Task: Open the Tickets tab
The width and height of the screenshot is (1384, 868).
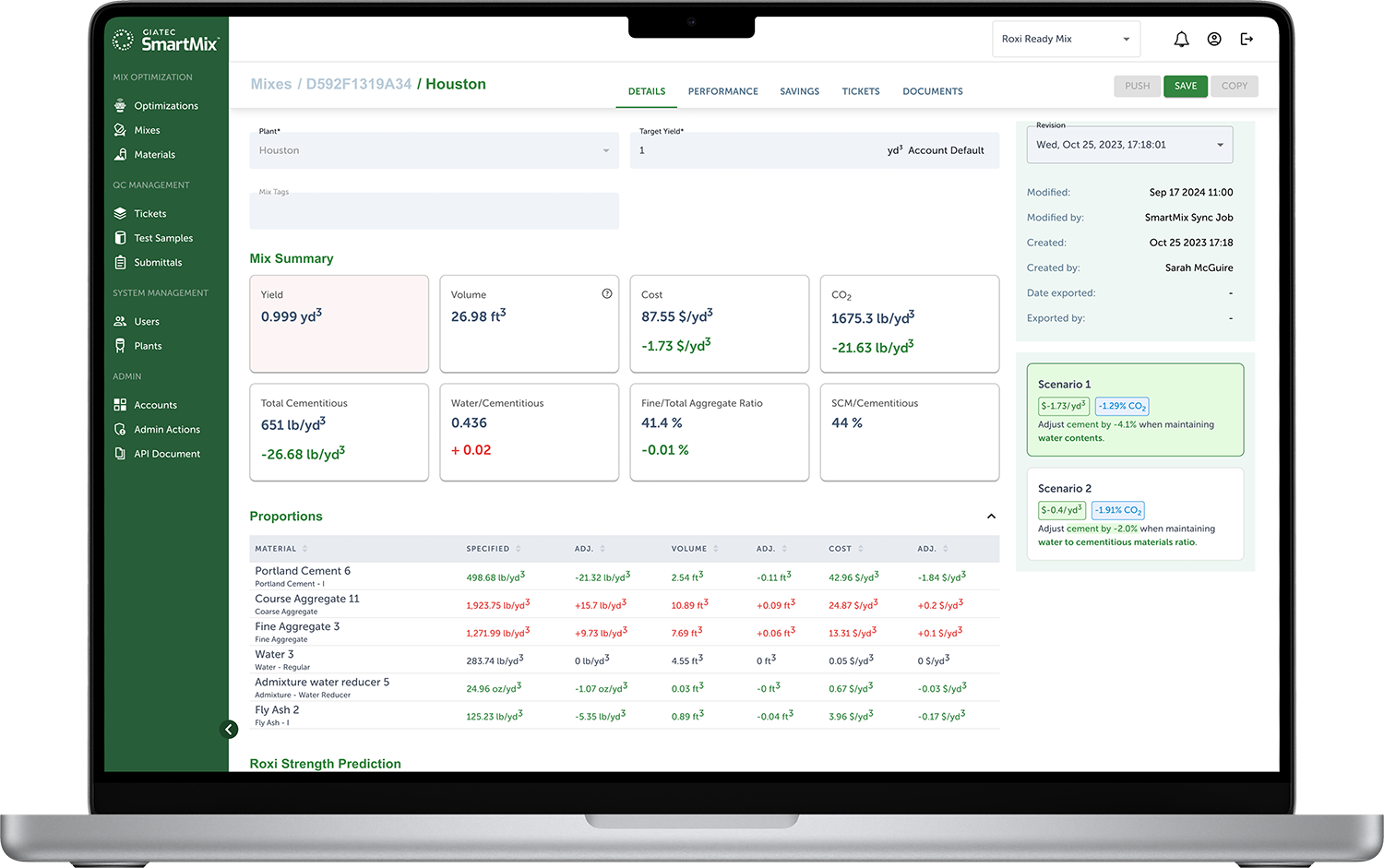Action: coord(861,91)
